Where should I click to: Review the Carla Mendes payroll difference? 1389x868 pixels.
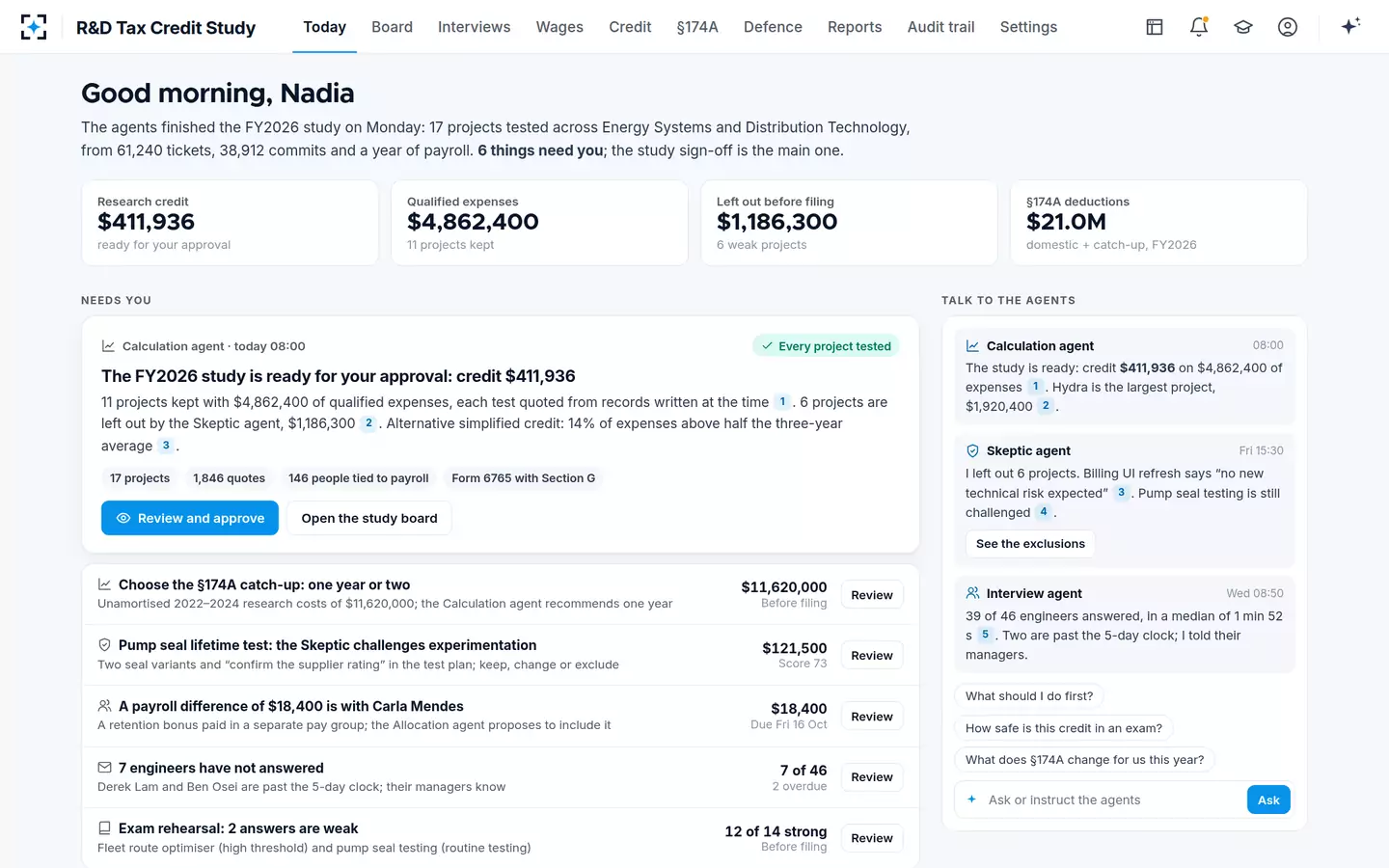point(872,717)
